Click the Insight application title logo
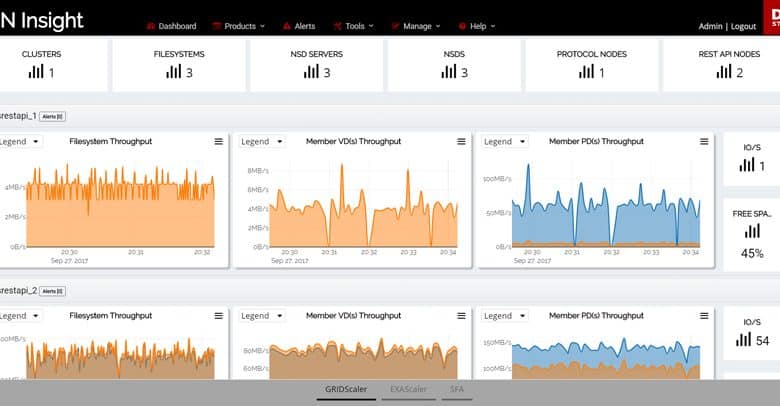 [42, 20]
